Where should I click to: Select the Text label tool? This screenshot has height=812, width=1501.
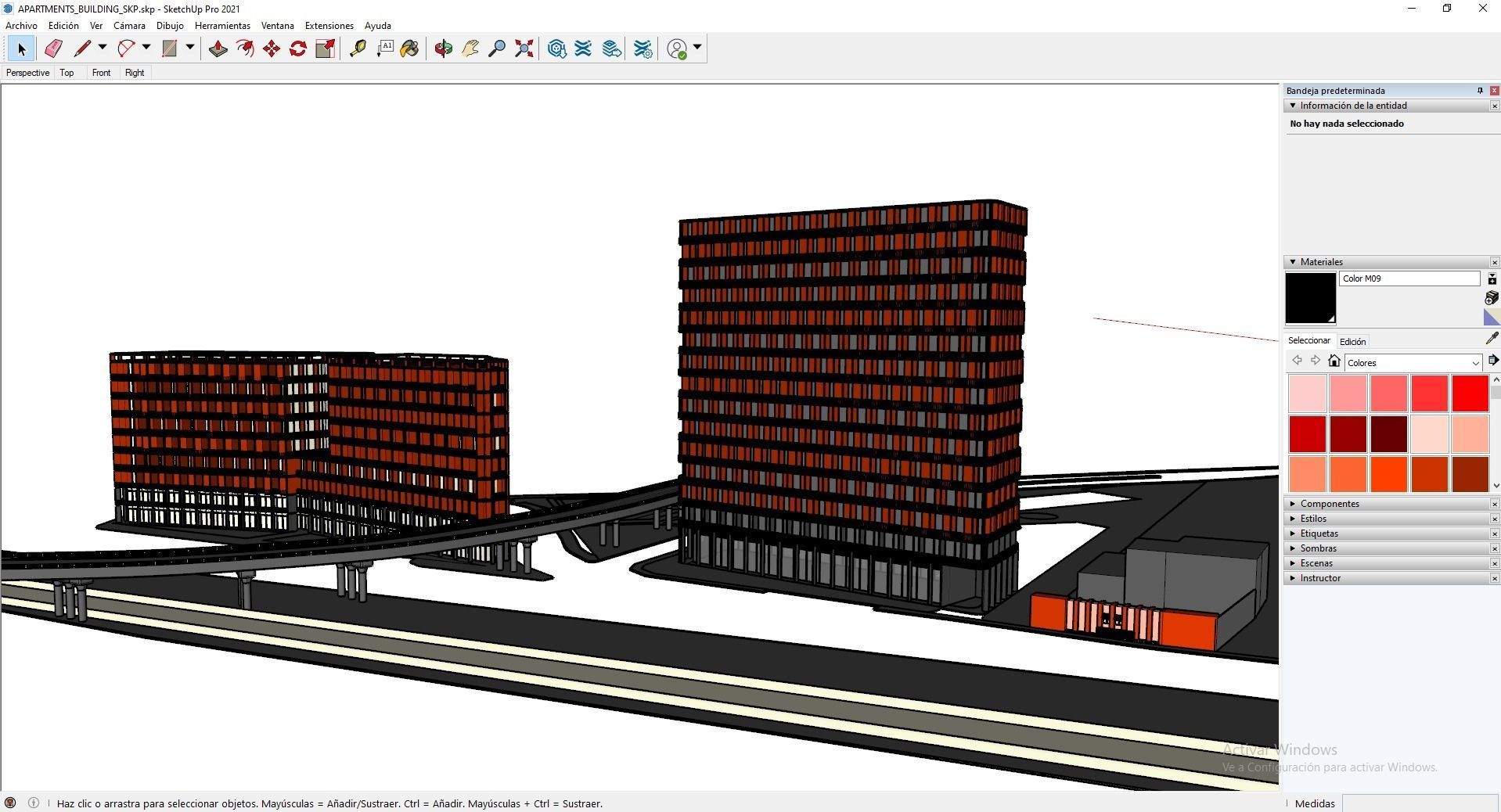point(384,49)
